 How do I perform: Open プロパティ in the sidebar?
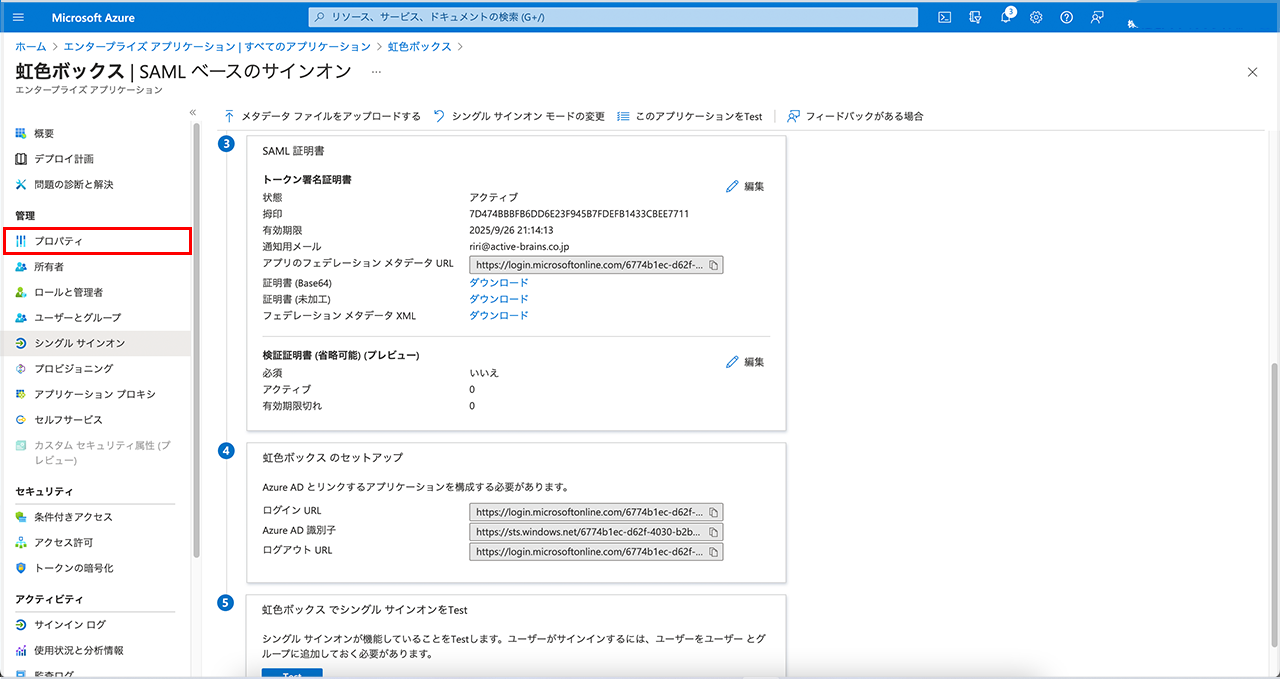tap(58, 241)
